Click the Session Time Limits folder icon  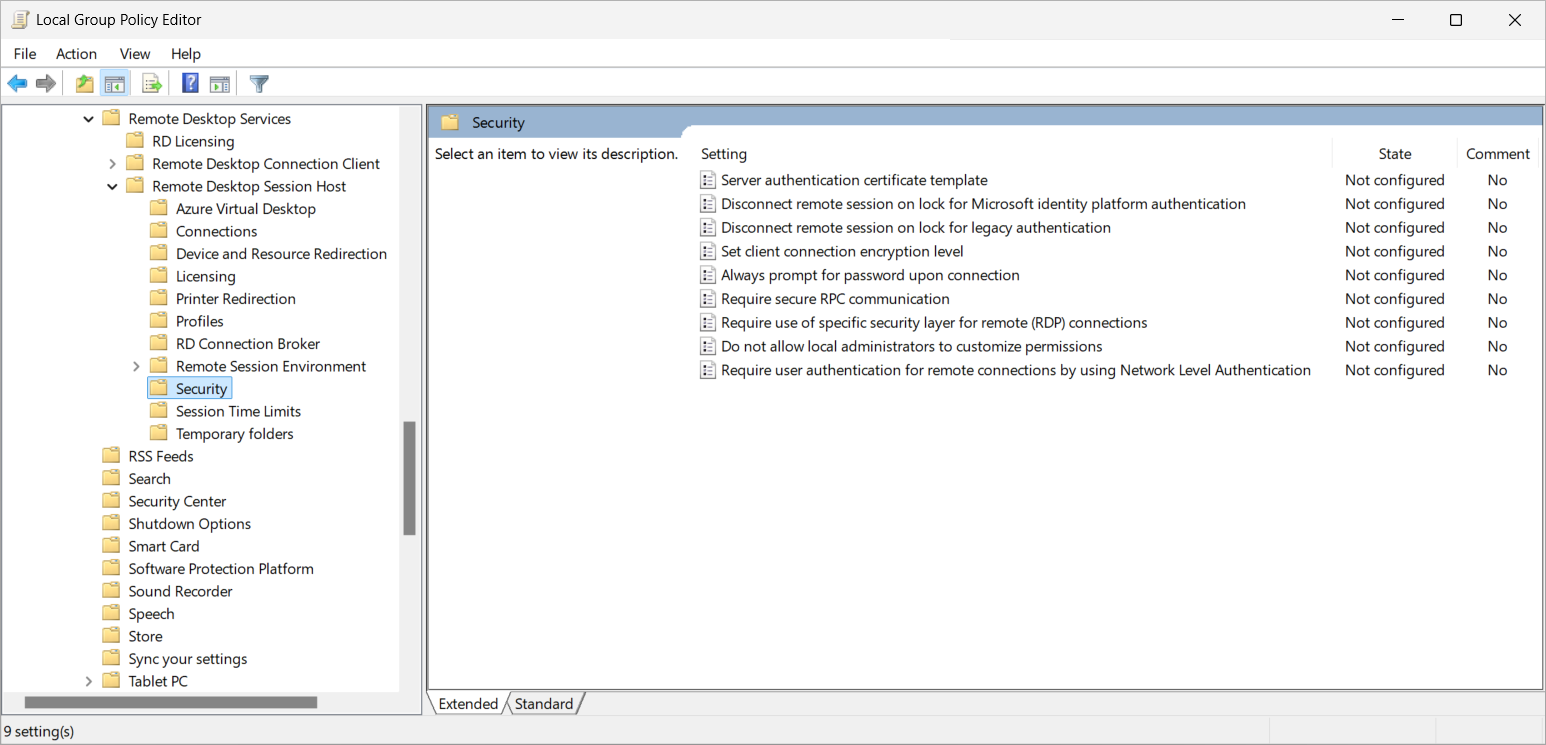click(x=159, y=411)
